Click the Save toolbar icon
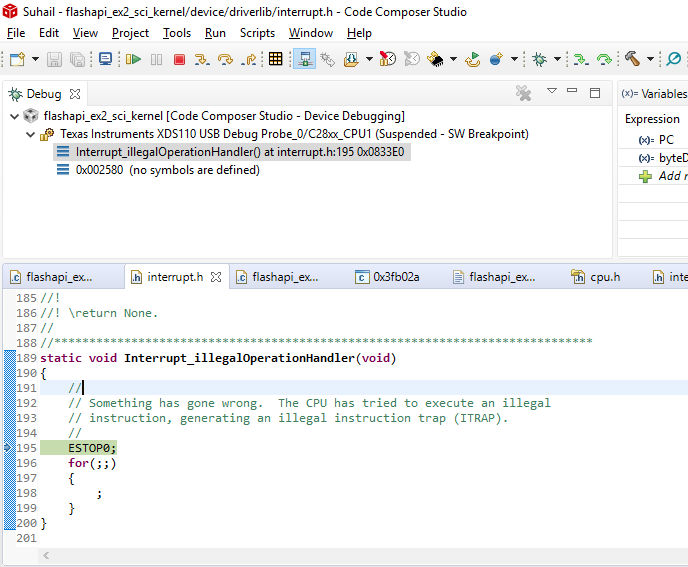Viewport: 688px width, 567px height. [x=54, y=59]
